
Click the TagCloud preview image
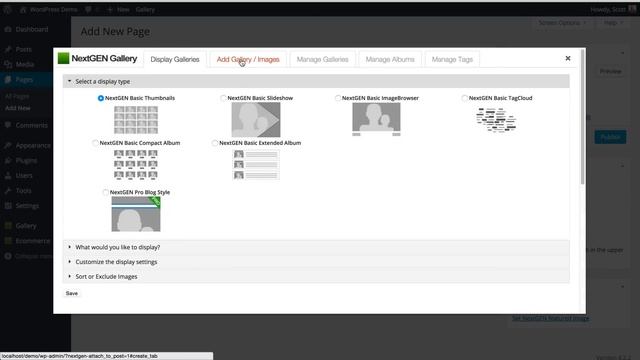click(x=496, y=120)
